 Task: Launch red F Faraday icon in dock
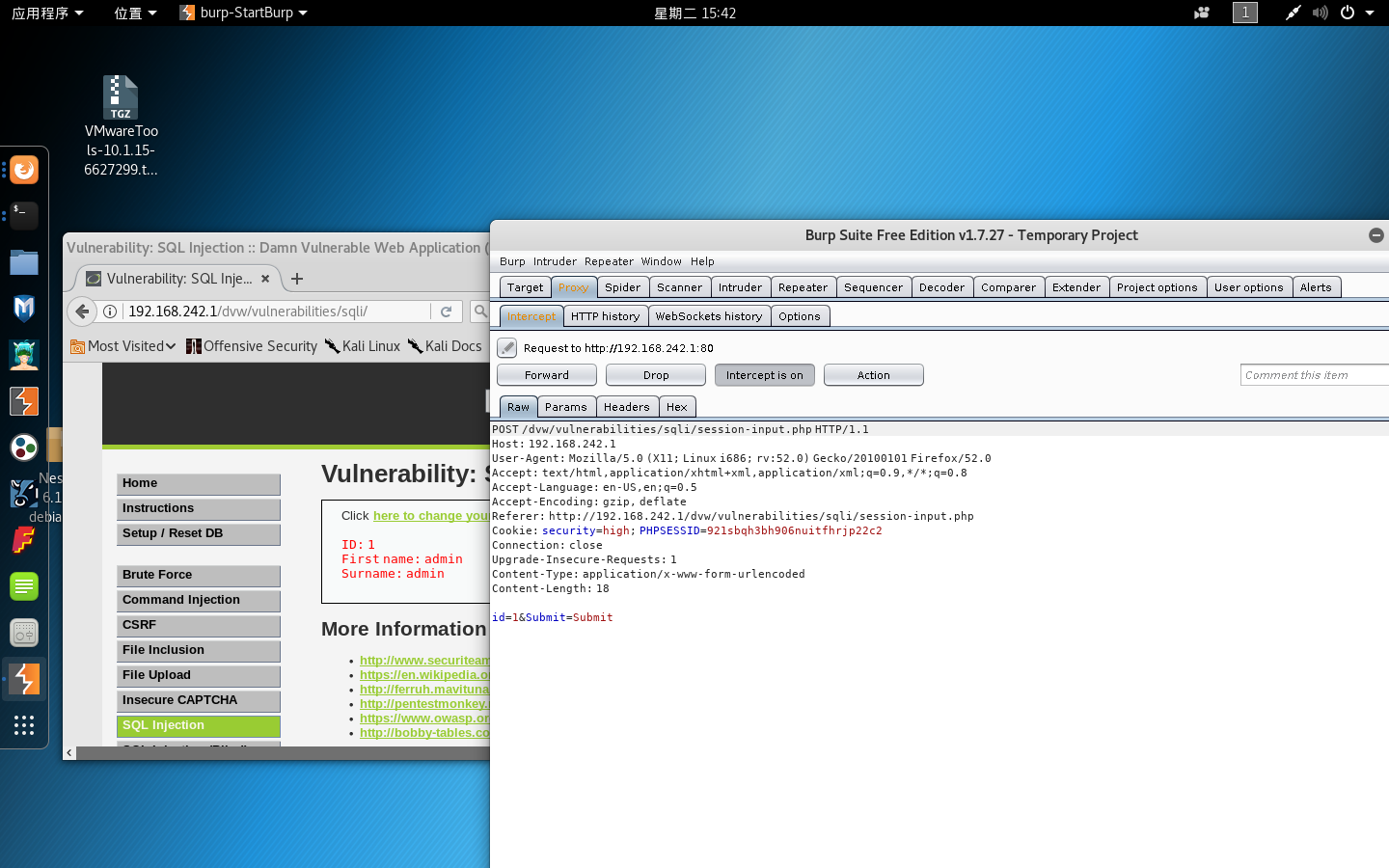pos(24,540)
